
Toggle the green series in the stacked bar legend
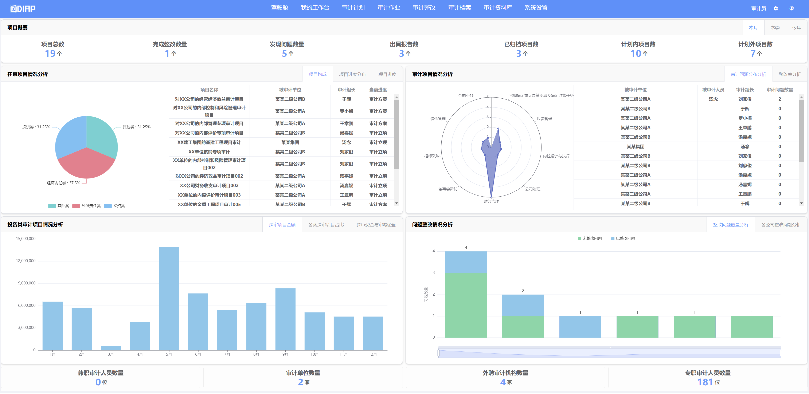(591, 238)
